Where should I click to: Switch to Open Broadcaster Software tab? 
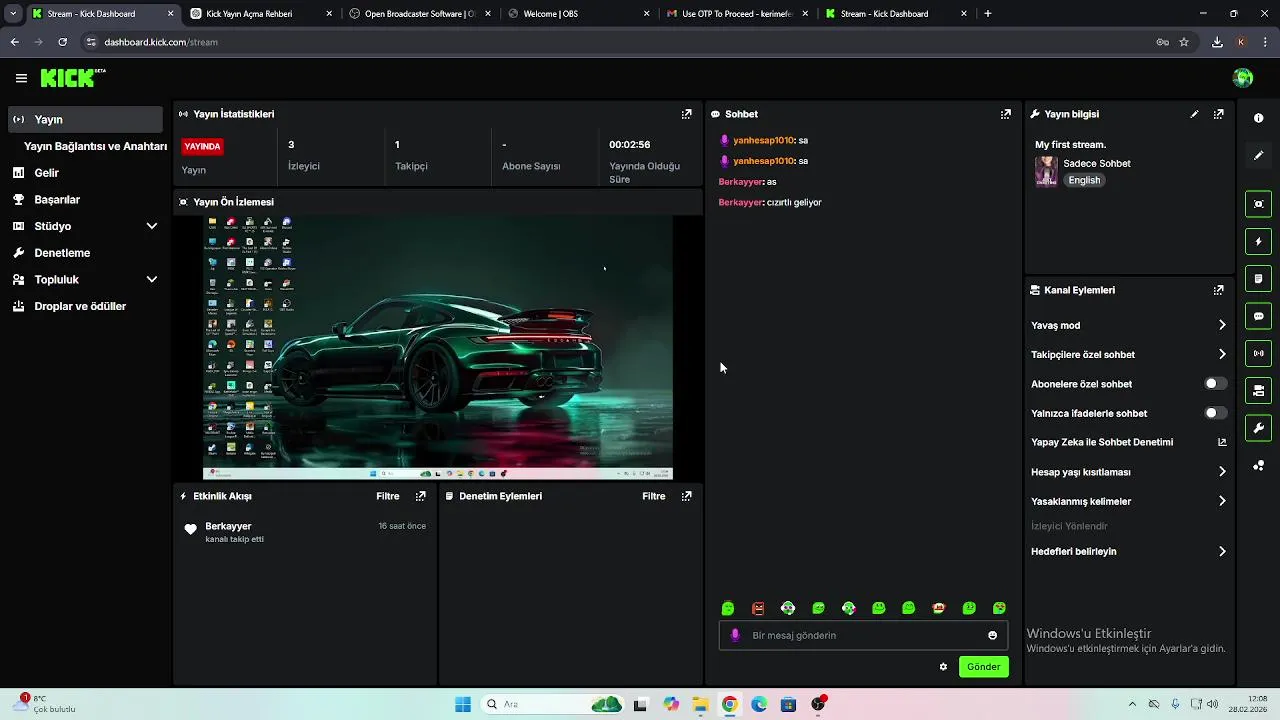coord(419,14)
